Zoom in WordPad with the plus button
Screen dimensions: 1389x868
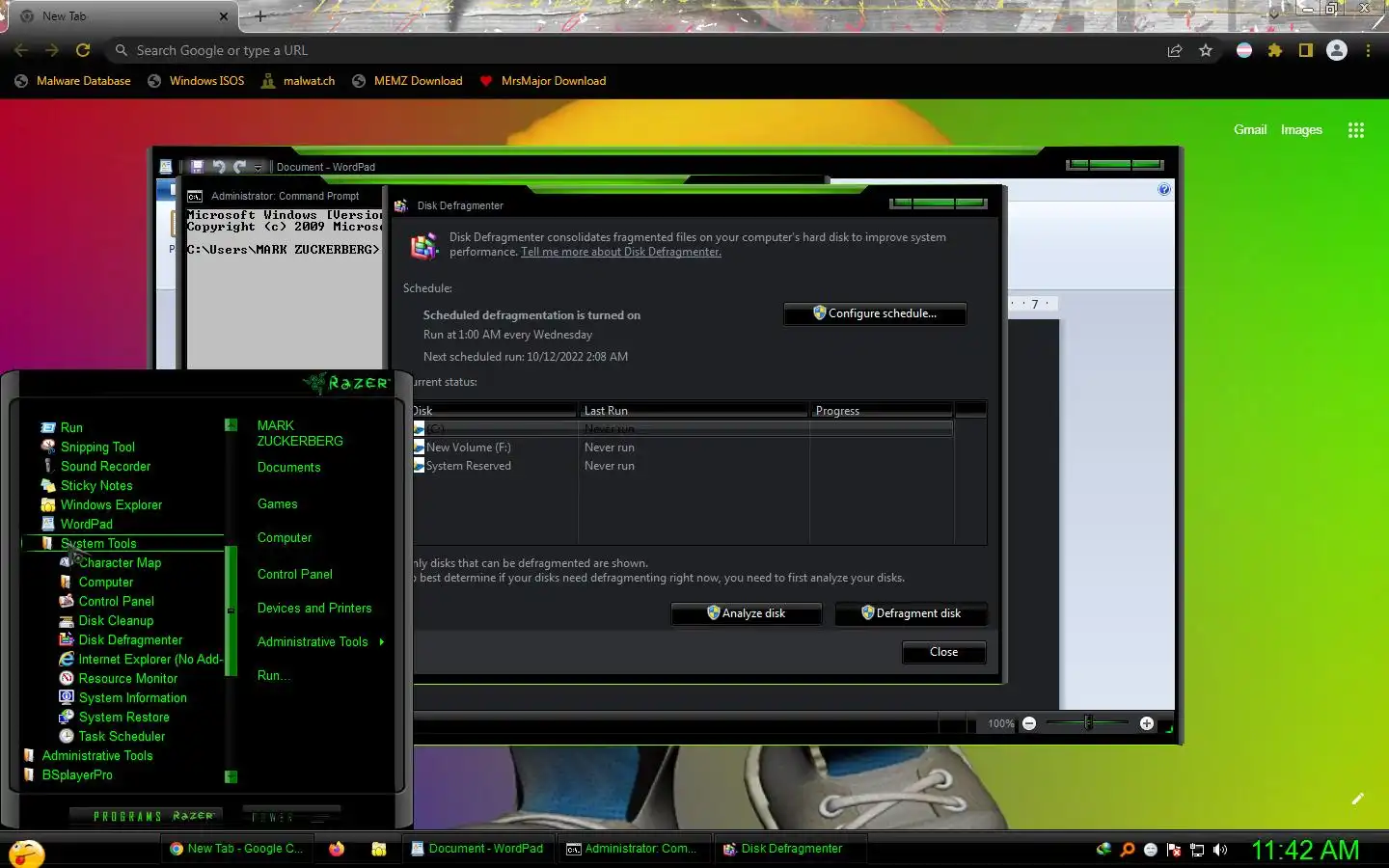pyautogui.click(x=1147, y=723)
